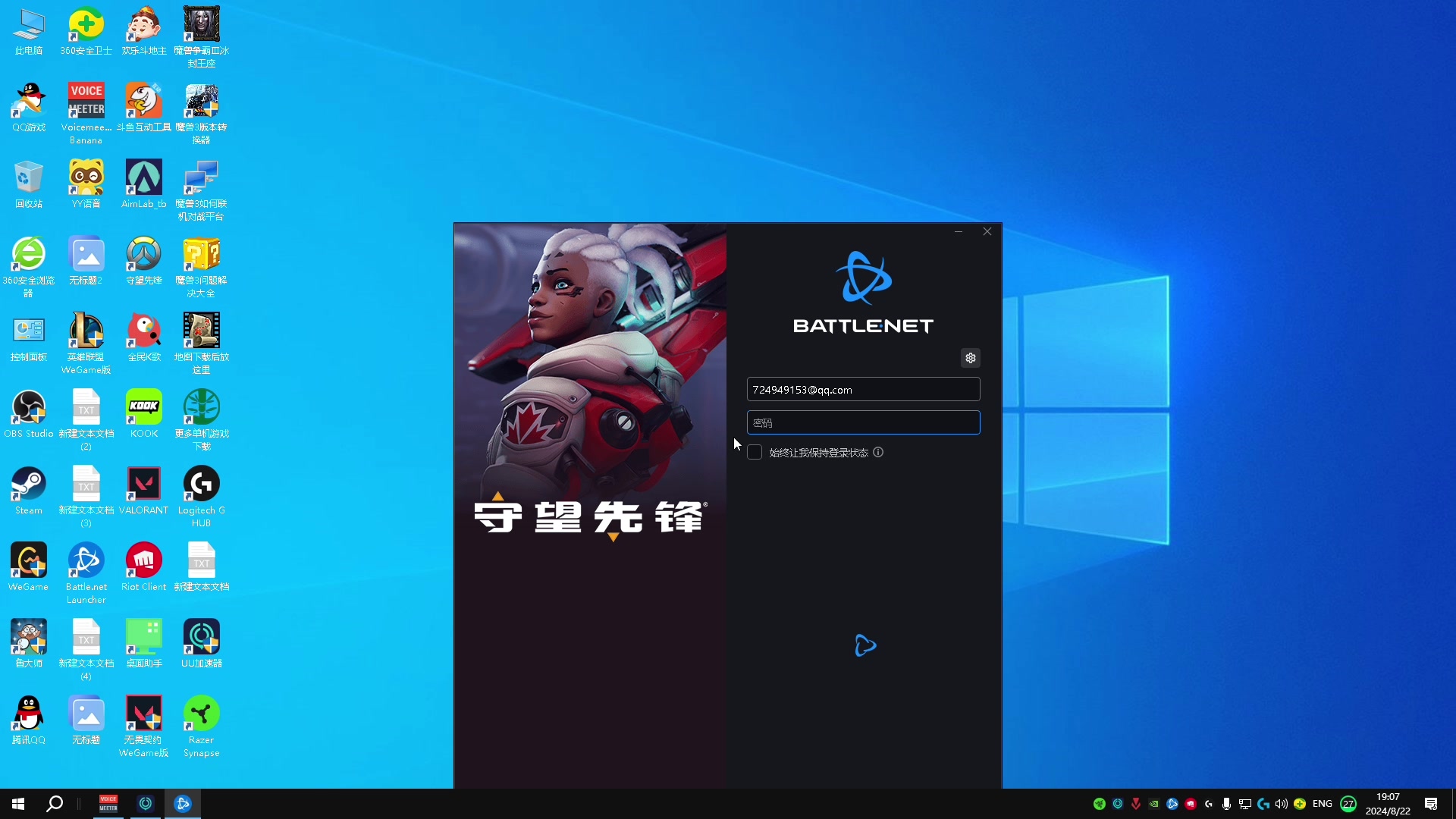Viewport: 1456px width, 819px height.
Task: Select the 回收站 recycle bin icon
Action: 29,185
